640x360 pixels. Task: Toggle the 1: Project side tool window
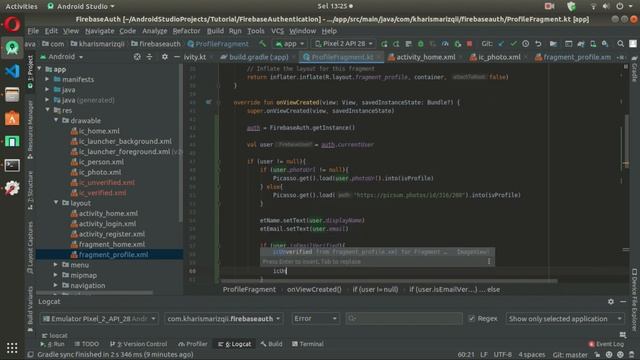coord(30,72)
